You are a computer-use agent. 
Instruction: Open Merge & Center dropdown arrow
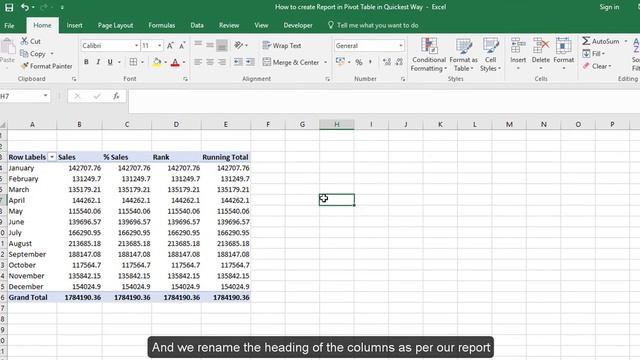coord(325,62)
